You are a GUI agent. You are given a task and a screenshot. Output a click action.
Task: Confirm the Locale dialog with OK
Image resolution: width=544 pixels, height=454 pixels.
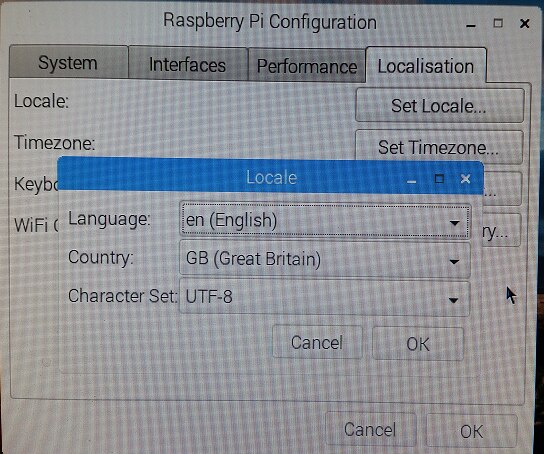tap(418, 344)
